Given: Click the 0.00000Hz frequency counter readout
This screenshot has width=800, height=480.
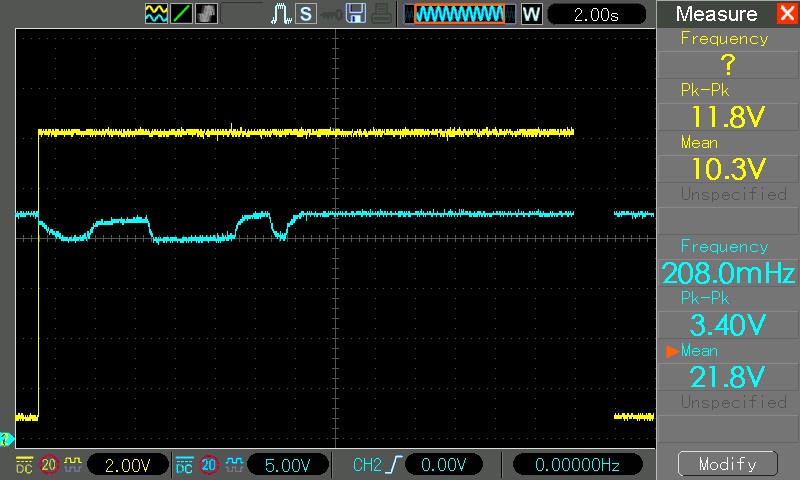Looking at the screenshot, I should [577, 465].
